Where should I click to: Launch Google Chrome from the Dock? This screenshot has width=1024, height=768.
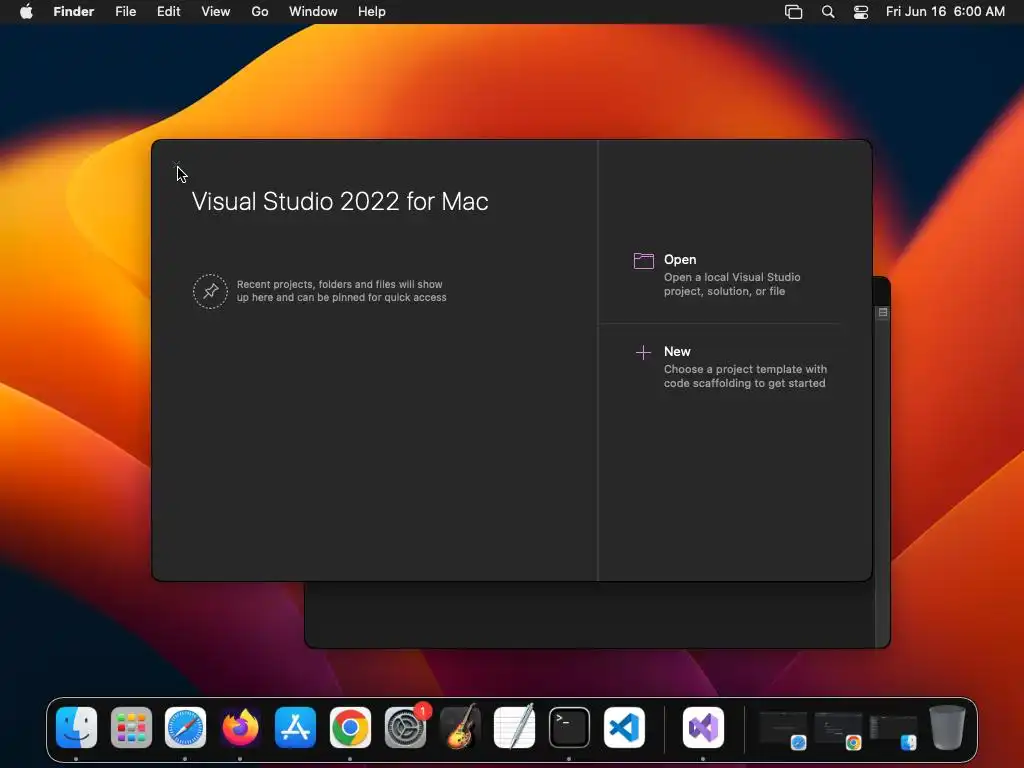(350, 728)
